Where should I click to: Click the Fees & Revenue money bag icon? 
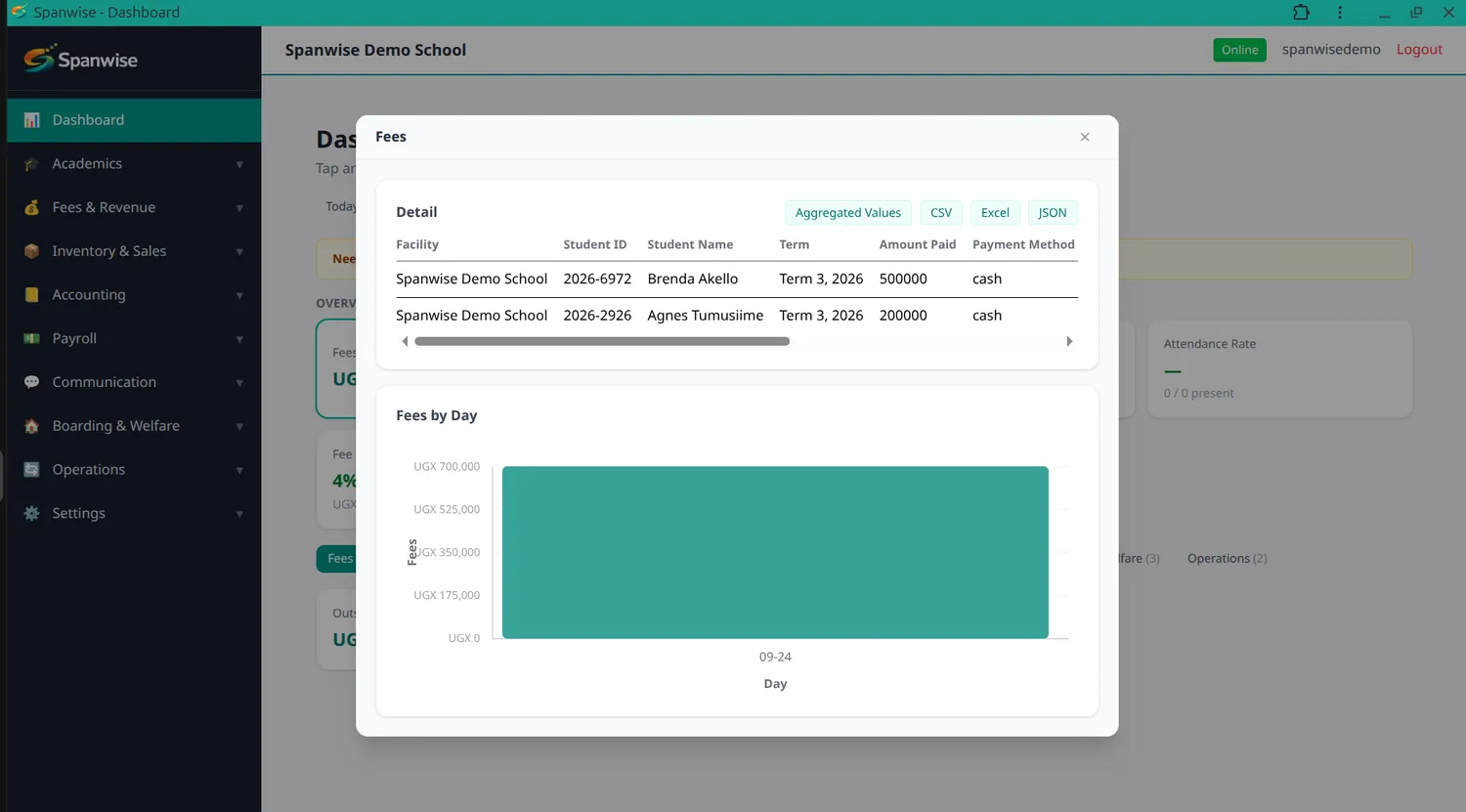click(32, 207)
